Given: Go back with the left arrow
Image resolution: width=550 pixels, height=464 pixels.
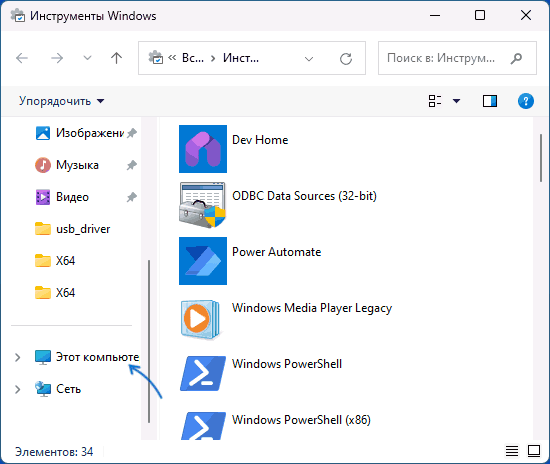Looking at the screenshot, I should click(22, 58).
